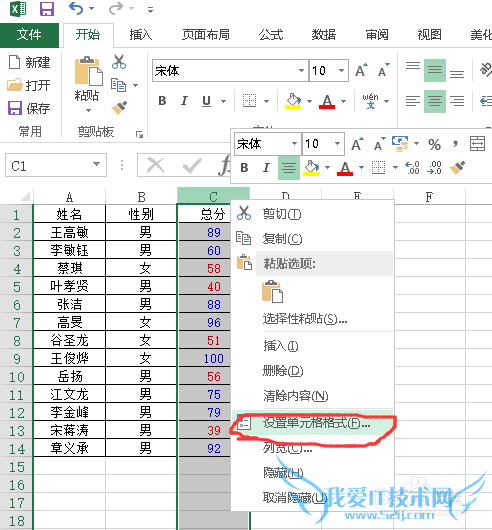Select the column A header
The height and width of the screenshot is (530, 492).
click(69, 196)
